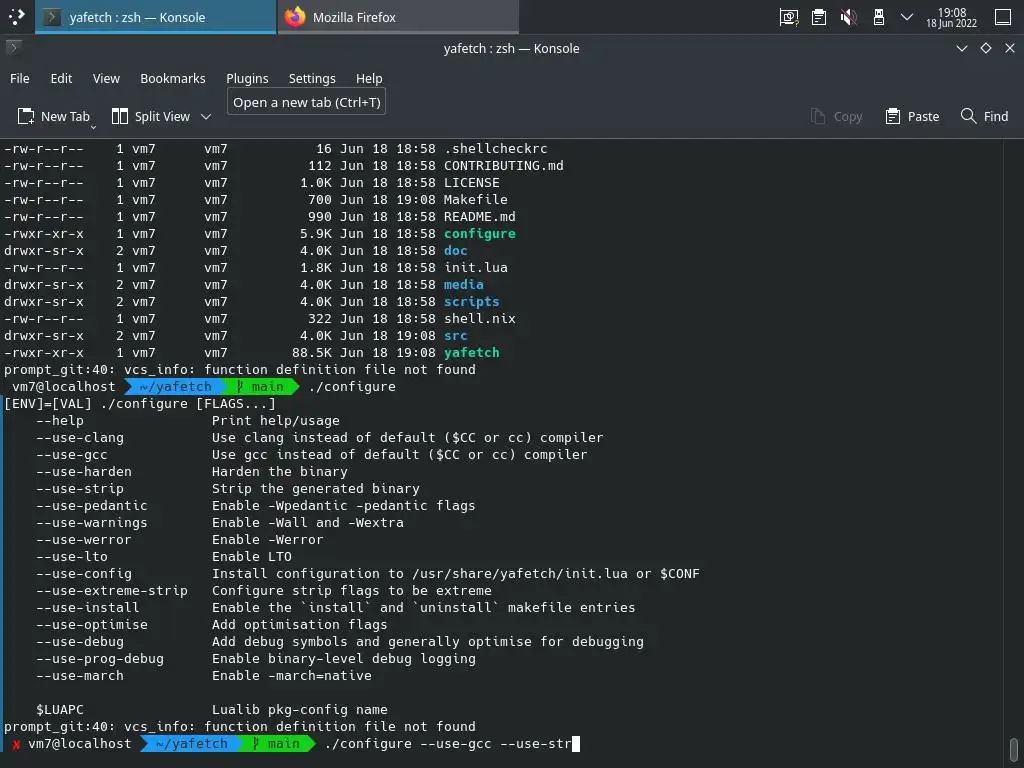Click the Paste toolbar button

912,116
